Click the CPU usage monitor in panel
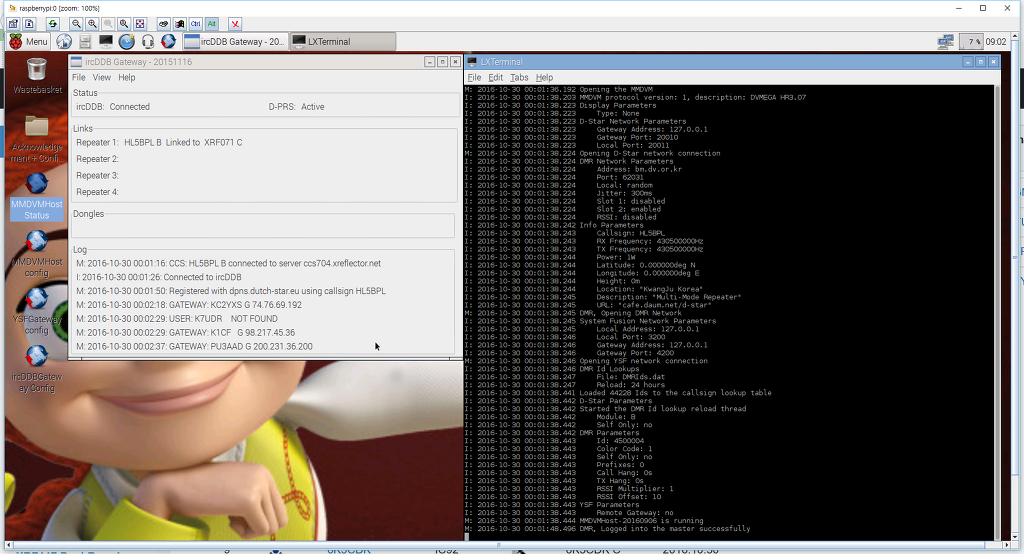1024x554 pixels. 971,42
